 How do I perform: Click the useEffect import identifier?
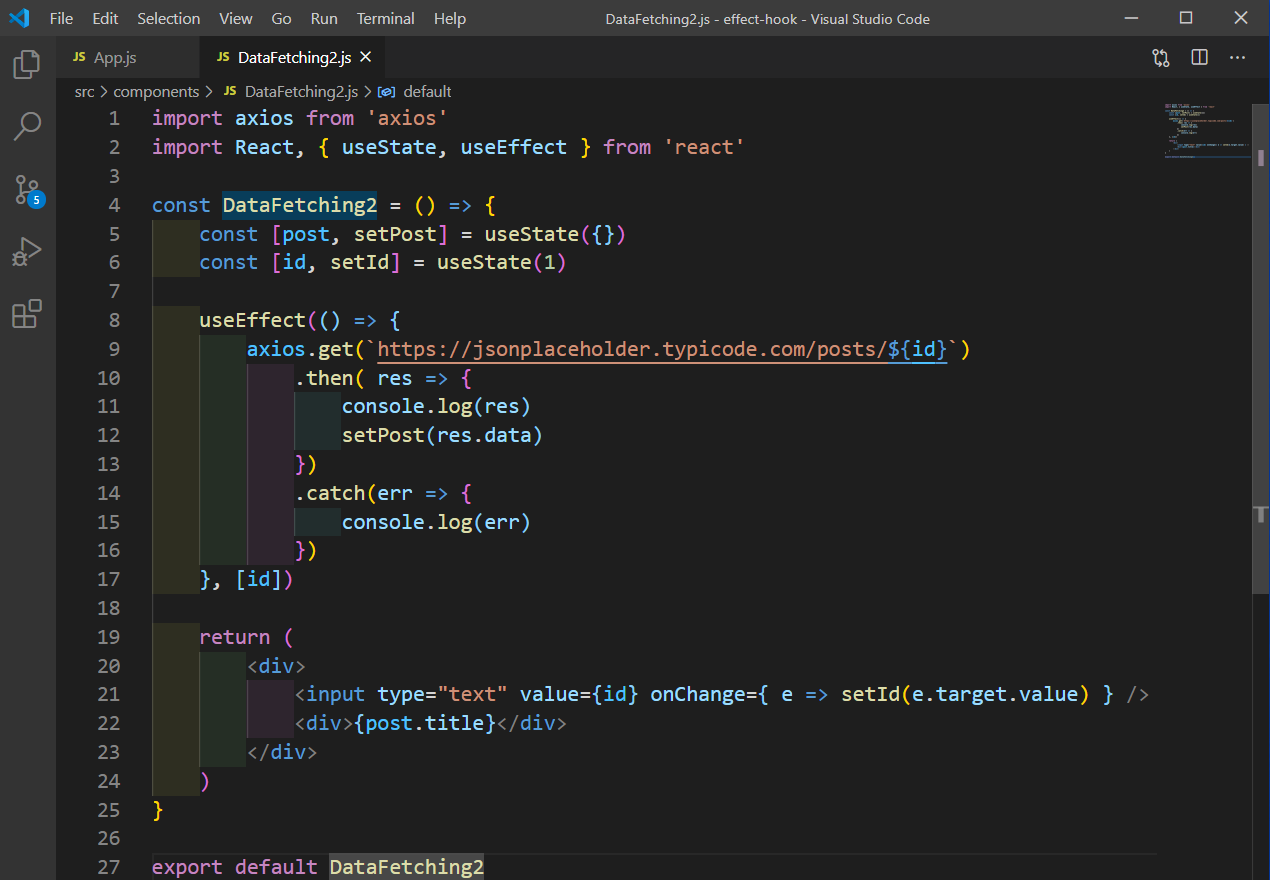click(514, 147)
